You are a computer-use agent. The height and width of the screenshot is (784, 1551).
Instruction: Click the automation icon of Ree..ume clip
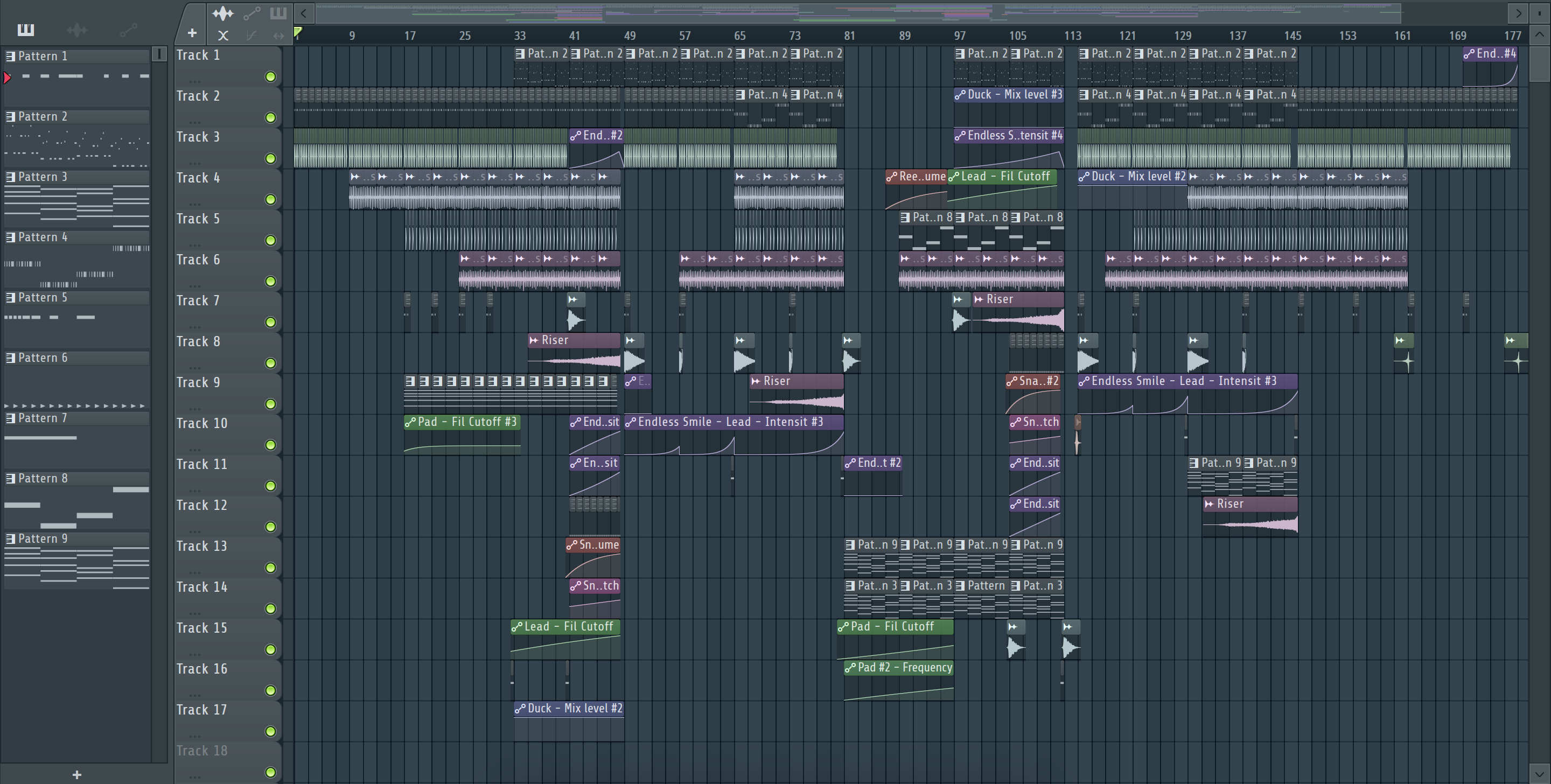(x=892, y=177)
